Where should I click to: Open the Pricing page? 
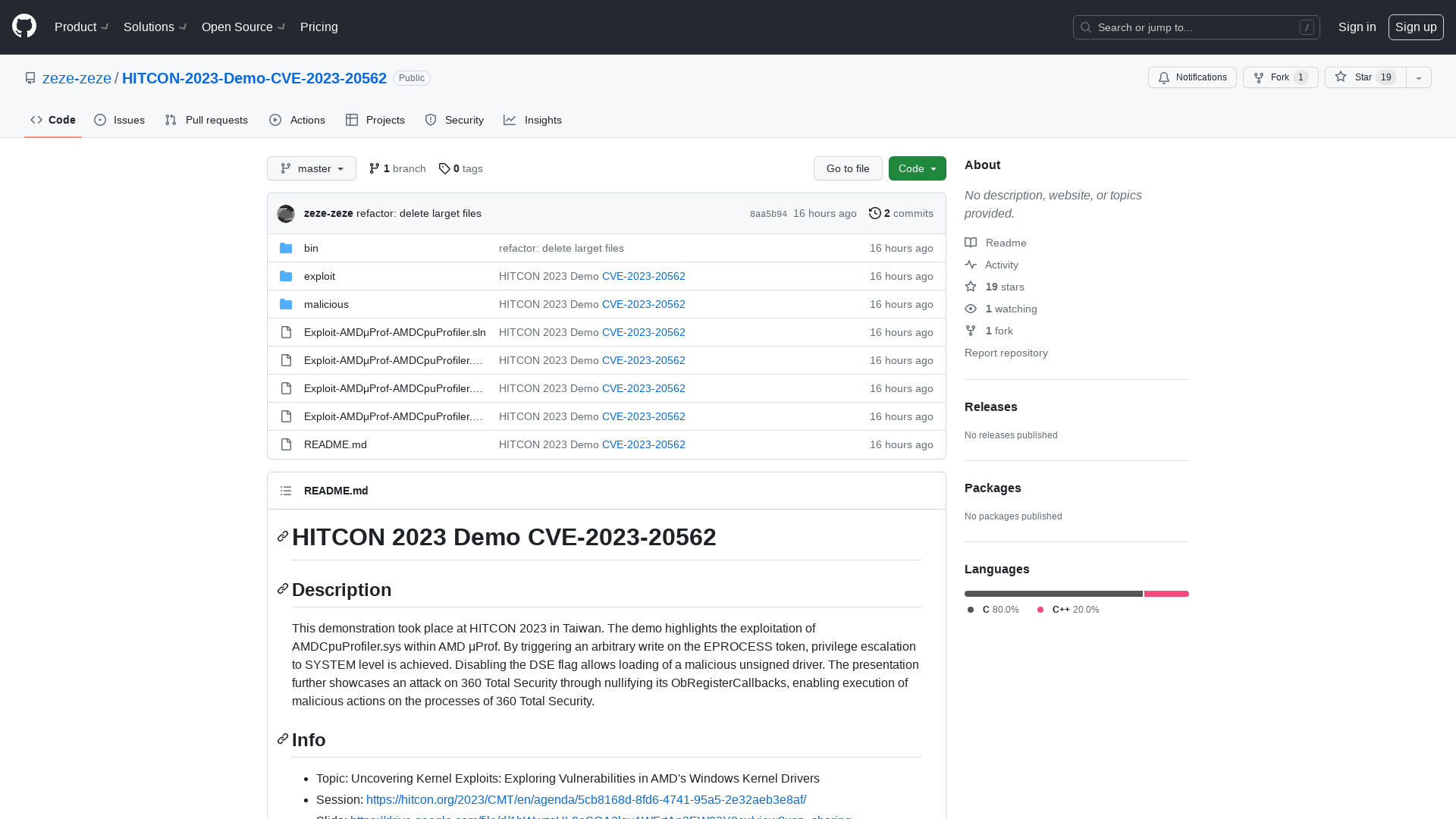(x=319, y=27)
